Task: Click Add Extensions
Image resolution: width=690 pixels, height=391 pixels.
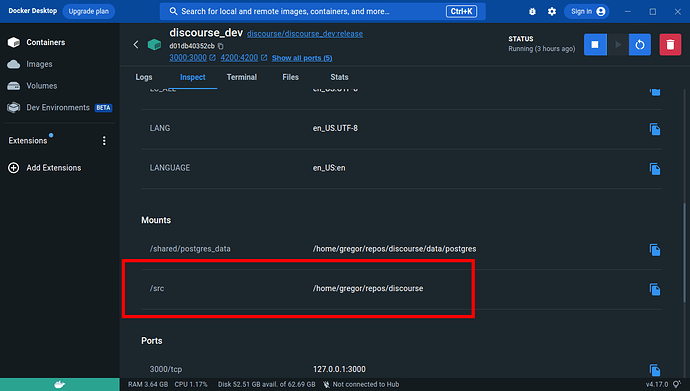Action: (54, 168)
